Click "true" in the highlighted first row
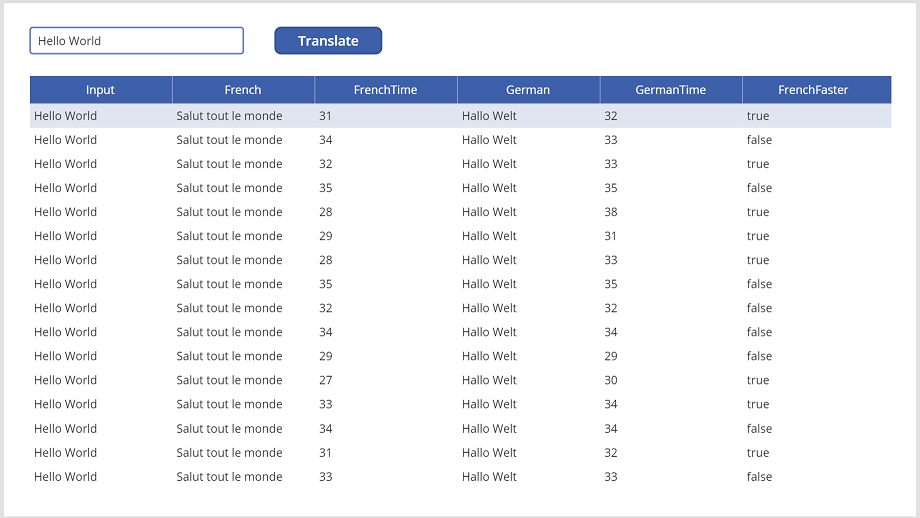920x518 pixels. (x=758, y=116)
